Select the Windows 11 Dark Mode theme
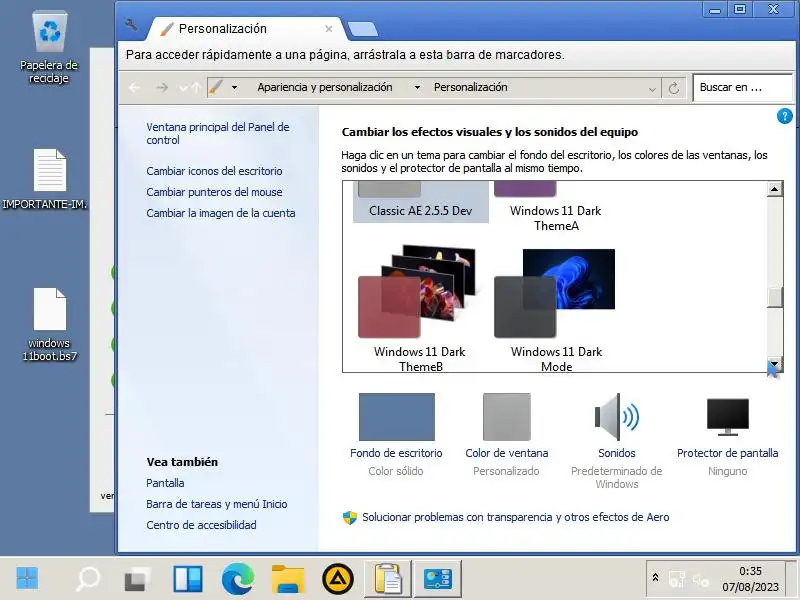This screenshot has height=600, width=800. 556,310
